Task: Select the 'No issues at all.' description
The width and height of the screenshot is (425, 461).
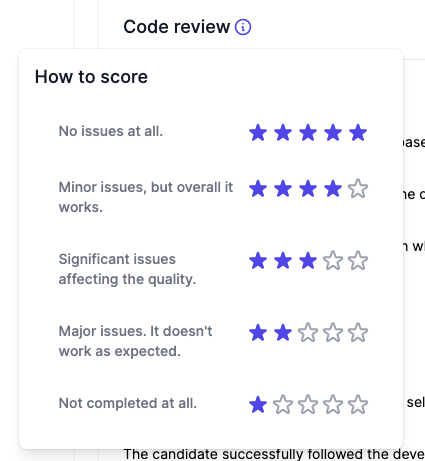Action: pos(111,131)
